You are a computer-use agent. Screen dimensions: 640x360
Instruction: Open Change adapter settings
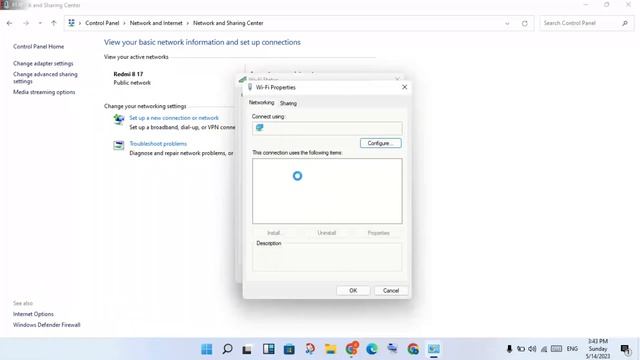click(x=43, y=64)
